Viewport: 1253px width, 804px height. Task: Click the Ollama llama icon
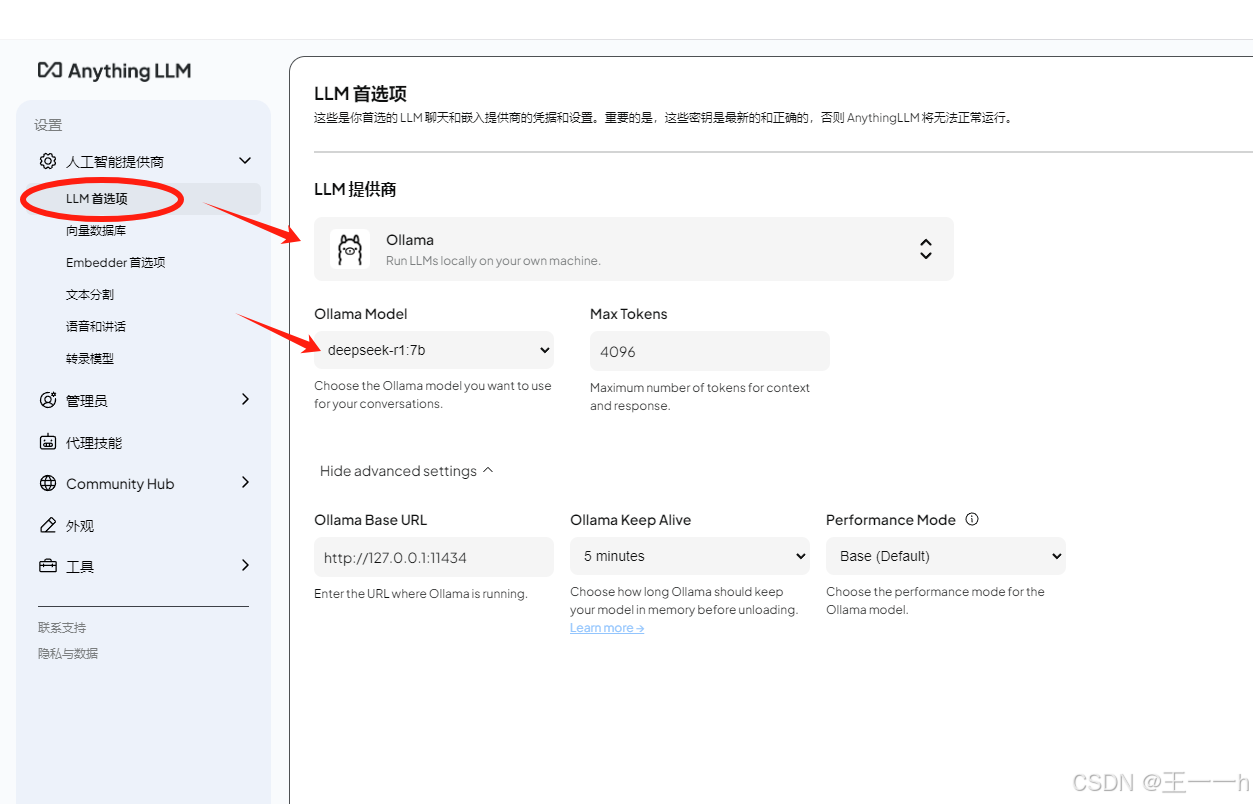click(350, 249)
